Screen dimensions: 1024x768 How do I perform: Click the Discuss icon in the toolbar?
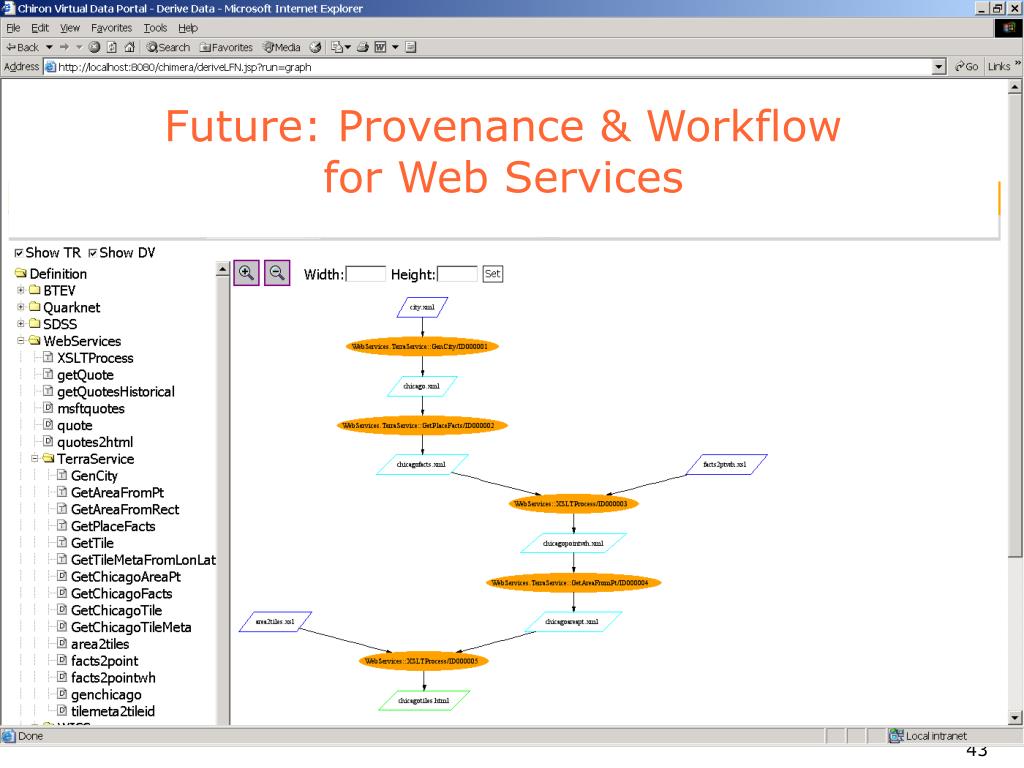pyautogui.click(x=411, y=47)
